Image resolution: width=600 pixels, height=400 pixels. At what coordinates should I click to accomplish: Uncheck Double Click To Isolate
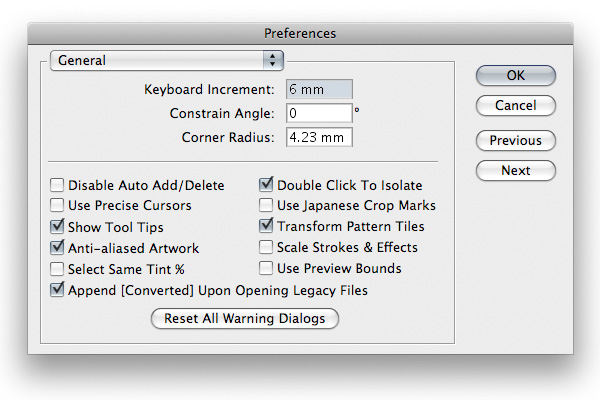coord(266,184)
